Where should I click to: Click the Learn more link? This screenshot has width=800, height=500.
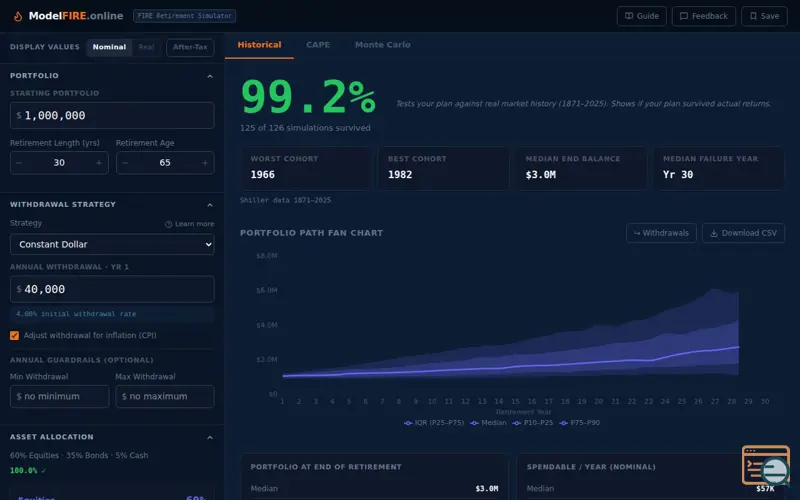pyautogui.click(x=189, y=224)
